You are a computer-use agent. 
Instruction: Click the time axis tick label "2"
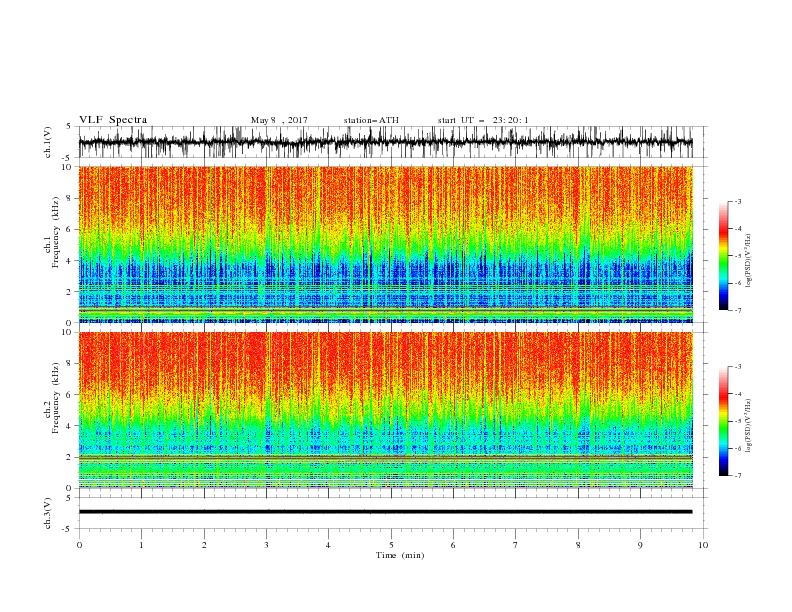(204, 545)
